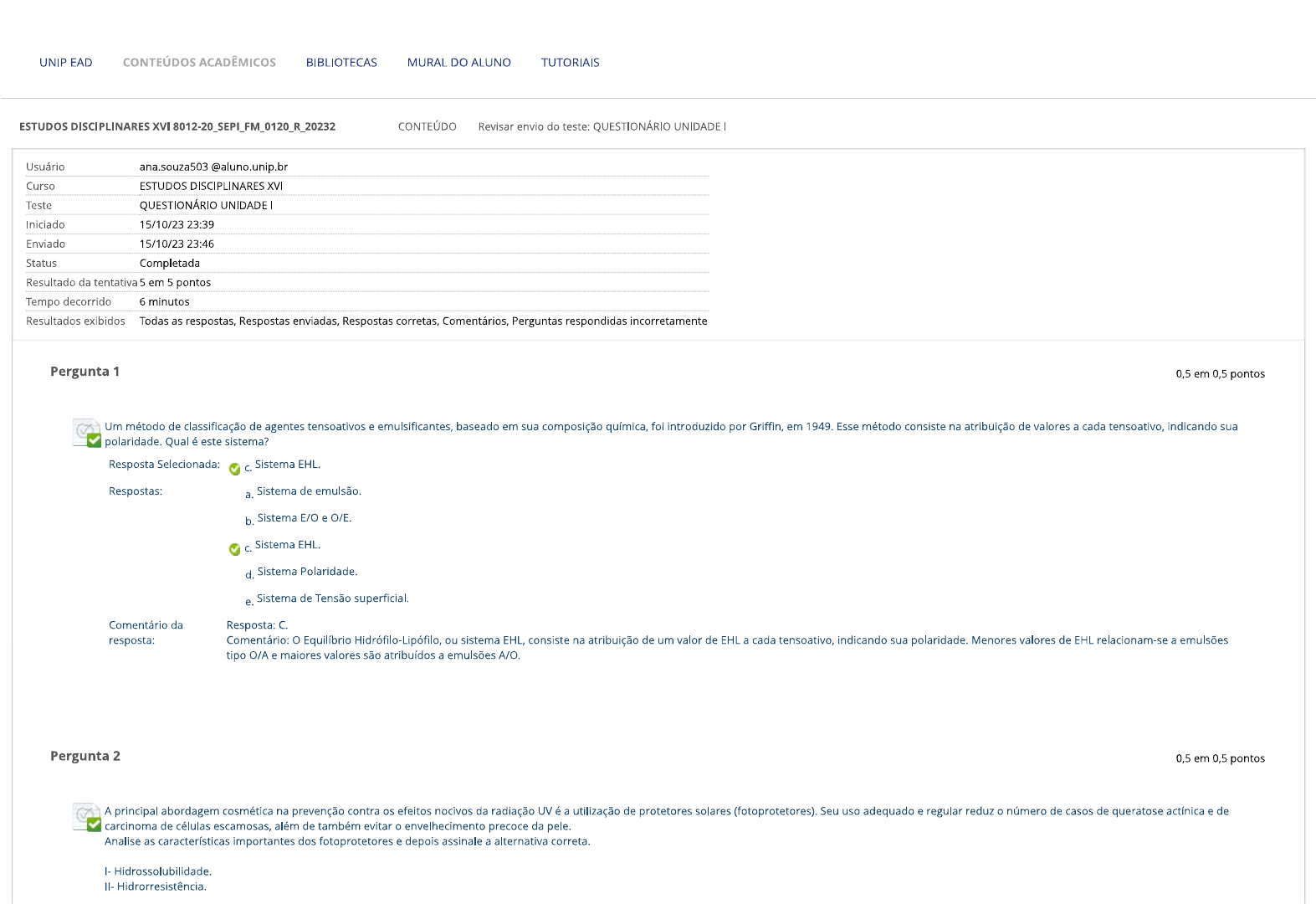Open the Conteúdos Acadêmicos tab
Screen dimensions: 1316x904
(x=199, y=63)
